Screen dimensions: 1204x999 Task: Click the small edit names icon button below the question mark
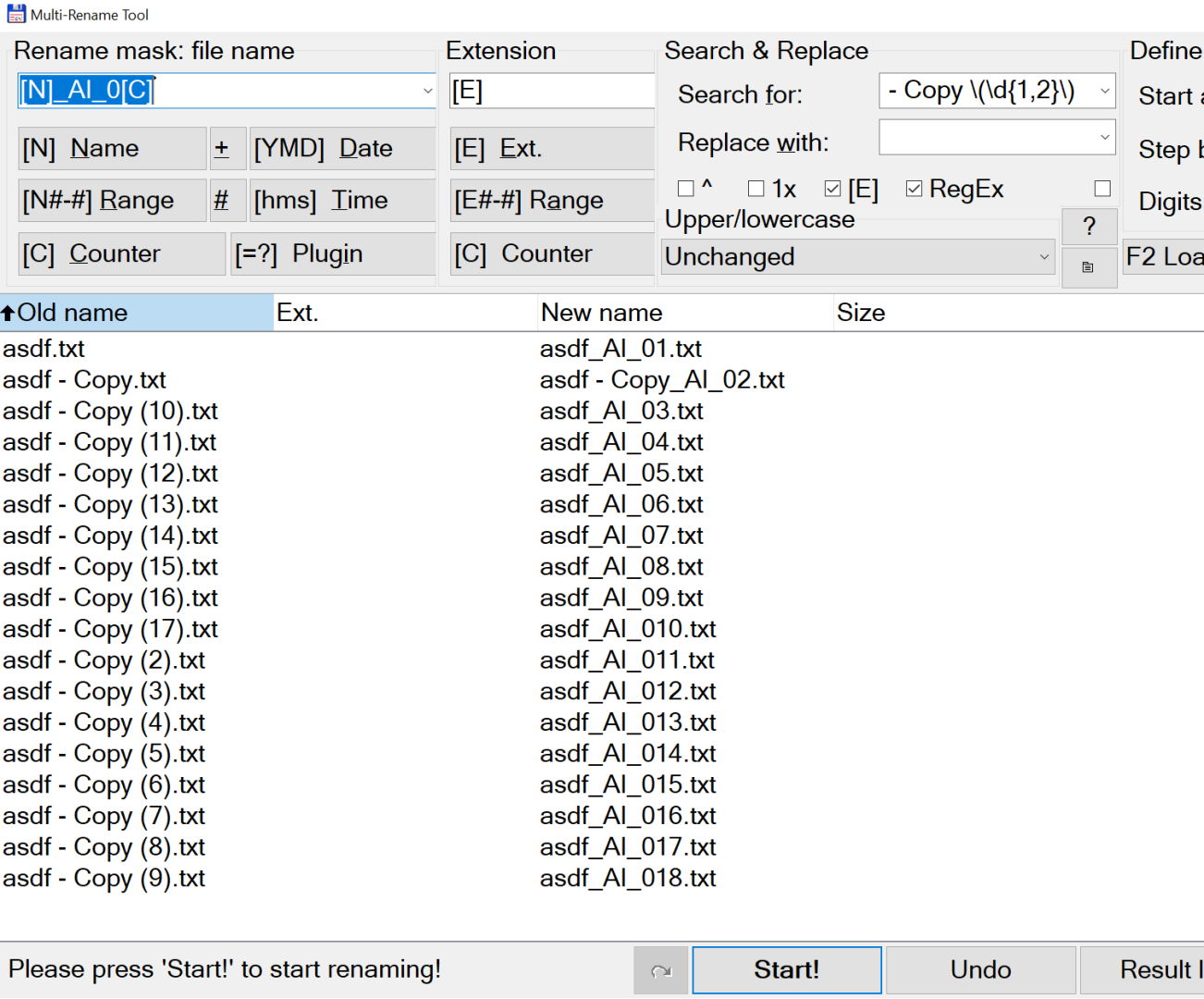[x=1088, y=267]
